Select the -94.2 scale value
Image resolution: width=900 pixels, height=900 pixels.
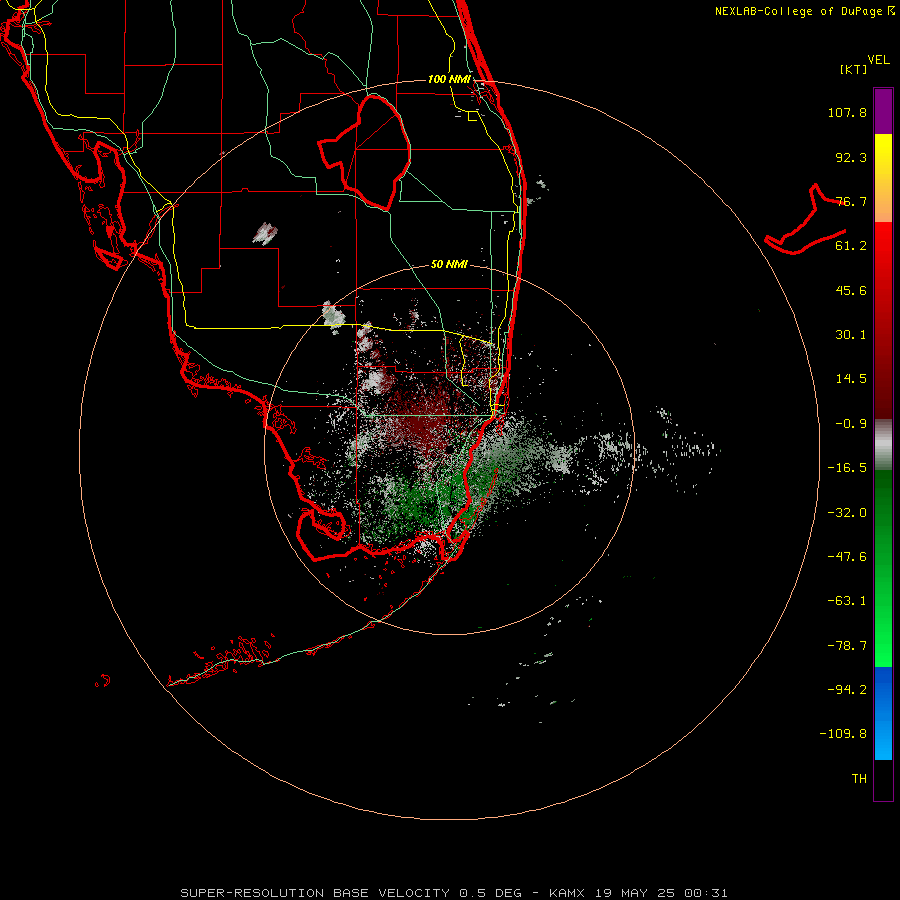click(x=847, y=689)
